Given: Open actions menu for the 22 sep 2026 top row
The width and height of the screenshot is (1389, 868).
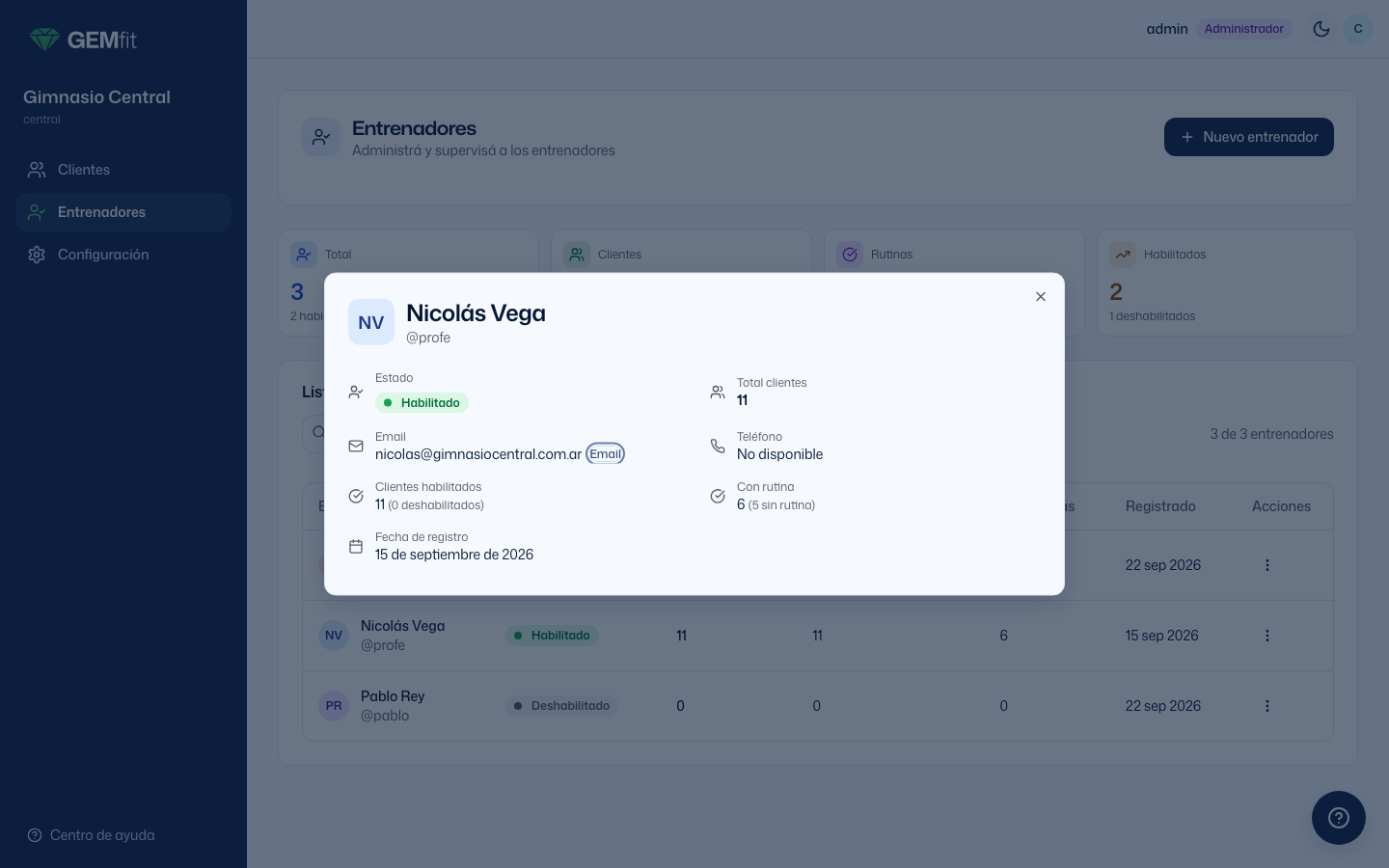Looking at the screenshot, I should pyautogui.click(x=1267, y=565).
